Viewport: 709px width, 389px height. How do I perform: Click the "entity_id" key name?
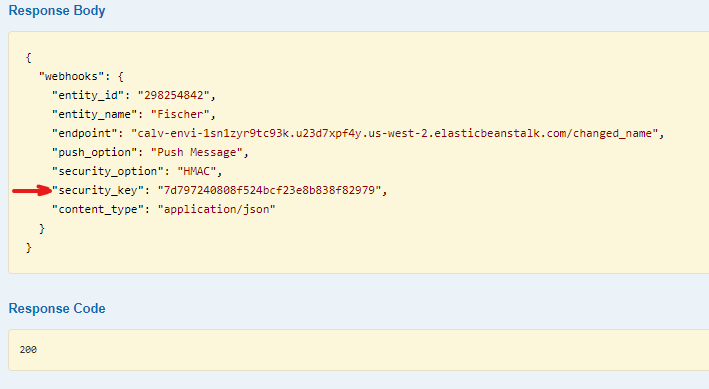pos(88,95)
